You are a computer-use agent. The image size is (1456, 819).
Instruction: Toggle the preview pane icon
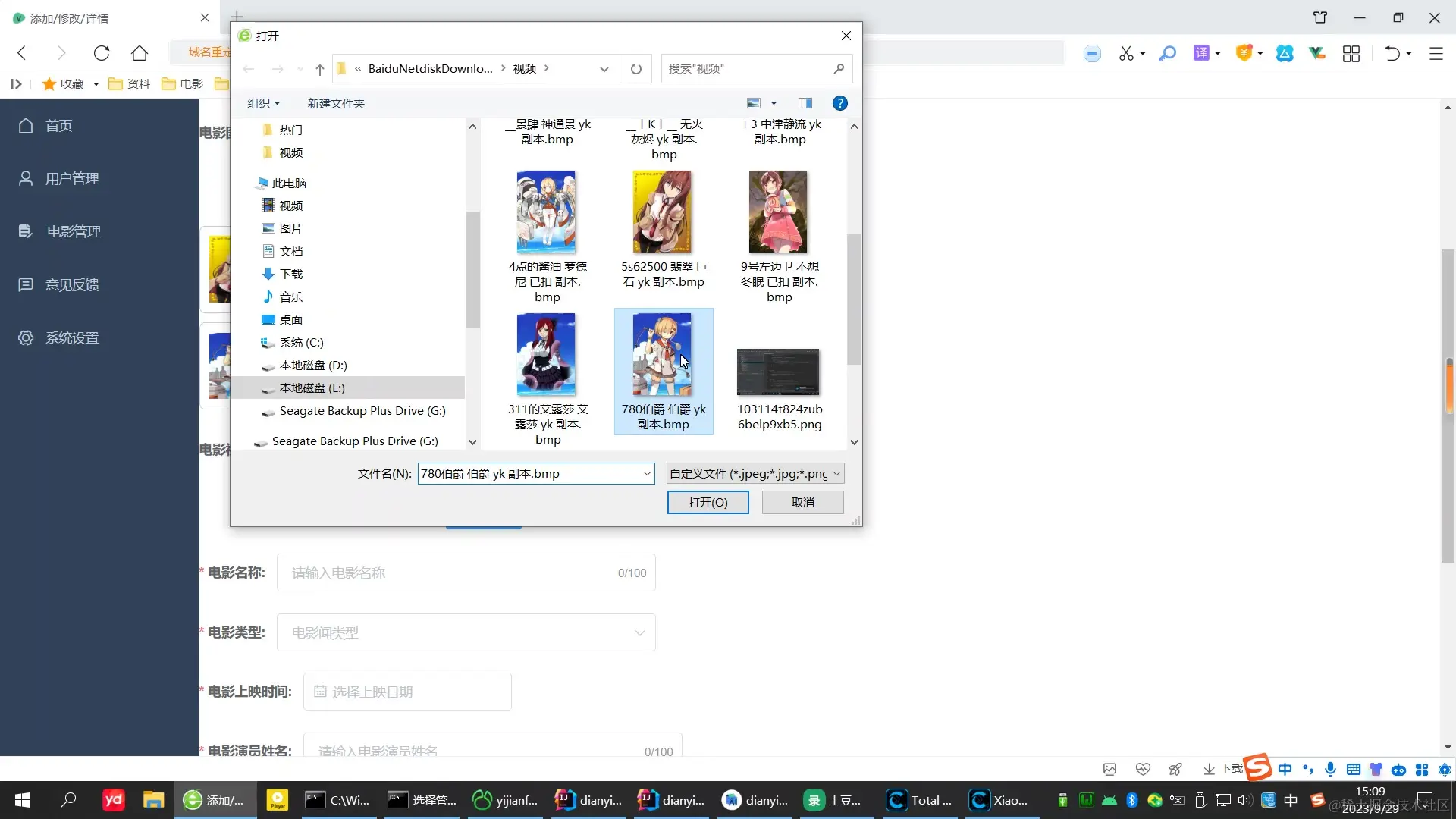(x=805, y=103)
